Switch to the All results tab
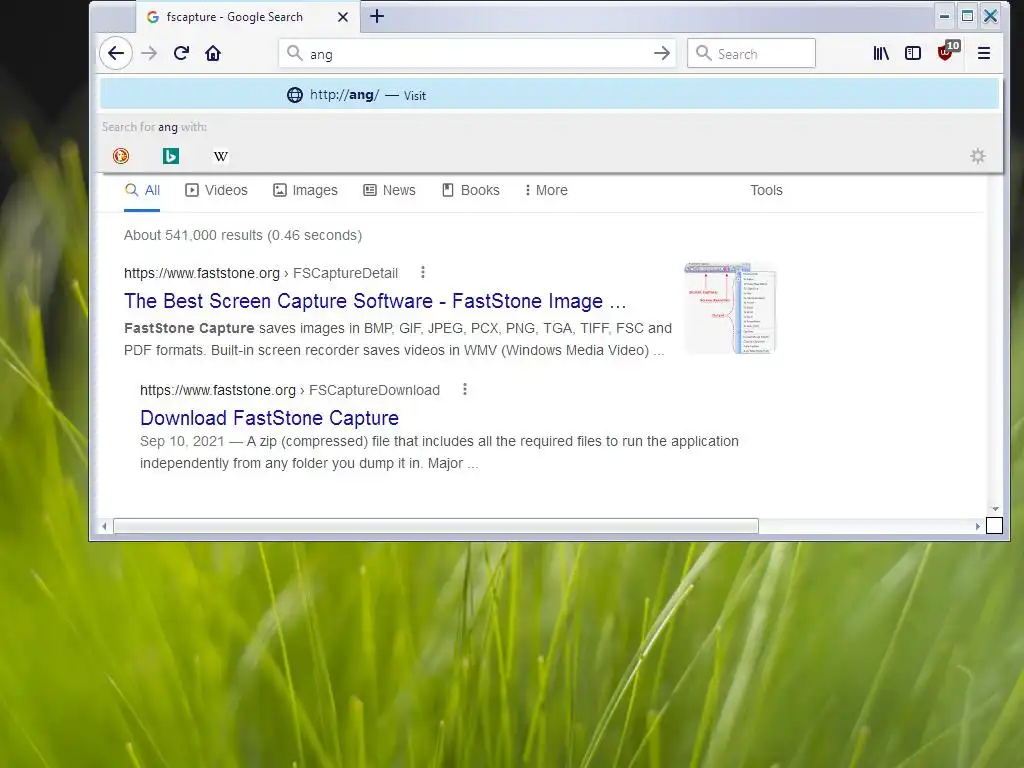Viewport: 1024px width, 768px height. tap(142, 191)
